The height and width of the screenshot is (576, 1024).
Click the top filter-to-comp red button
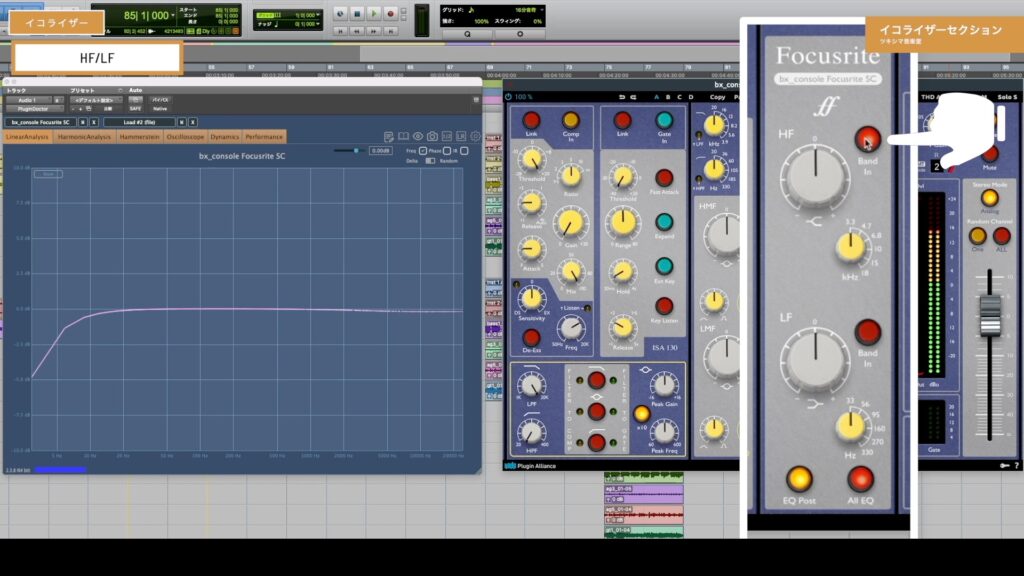596,380
